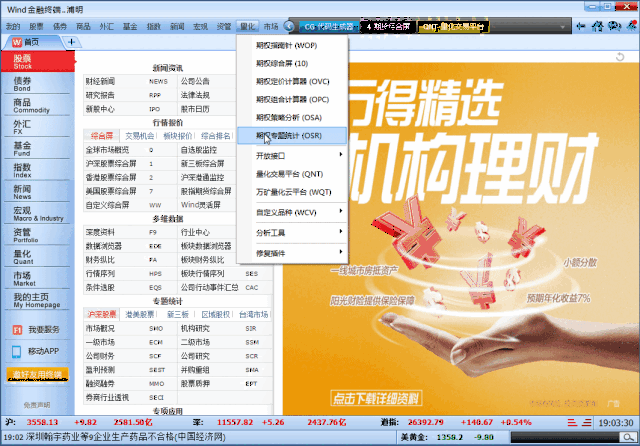
Task: Open the chat bubbles icon in toolbar
Action: [x=614, y=27]
